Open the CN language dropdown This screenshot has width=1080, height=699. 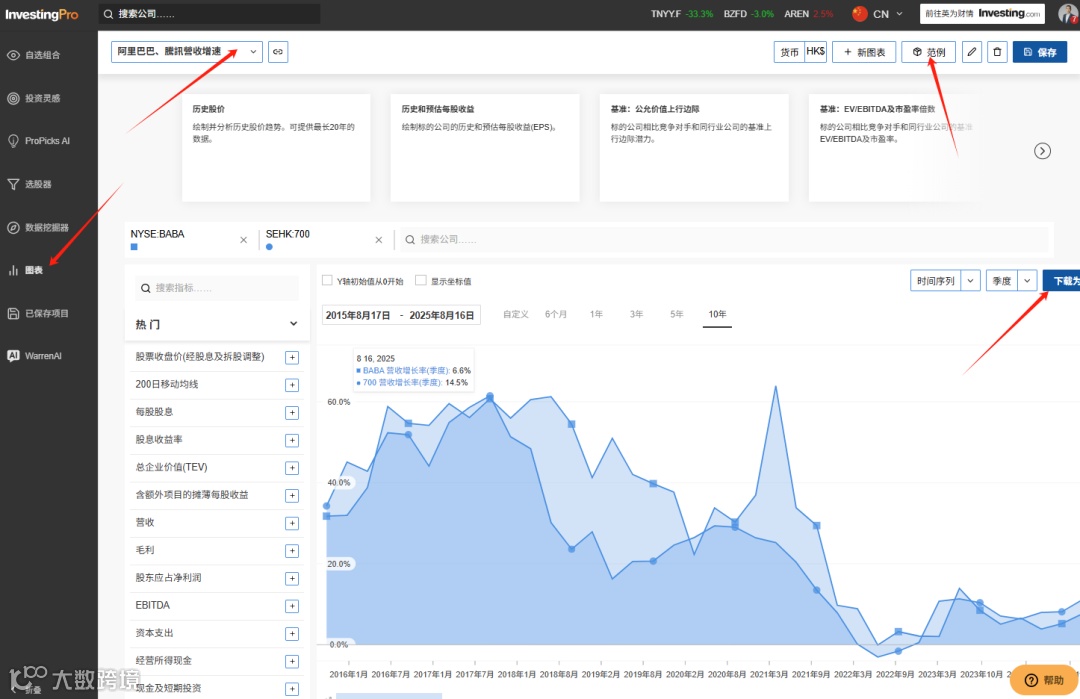[x=878, y=14]
